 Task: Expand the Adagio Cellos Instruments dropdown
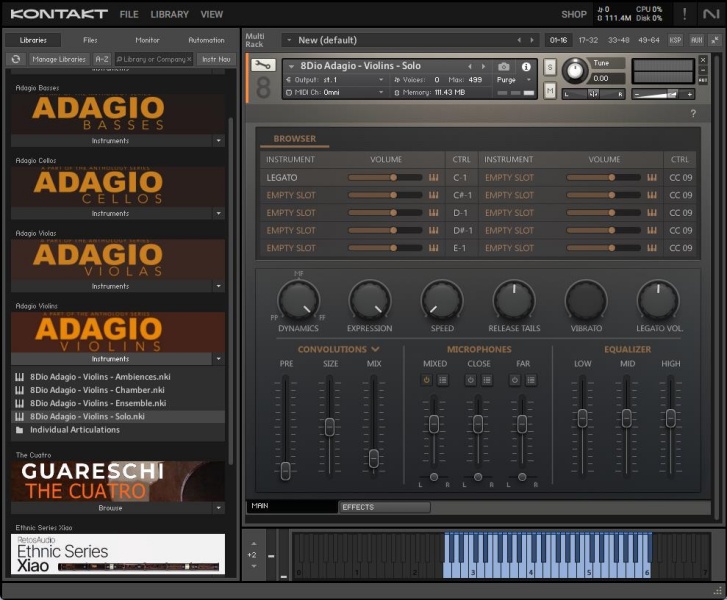click(x=218, y=213)
